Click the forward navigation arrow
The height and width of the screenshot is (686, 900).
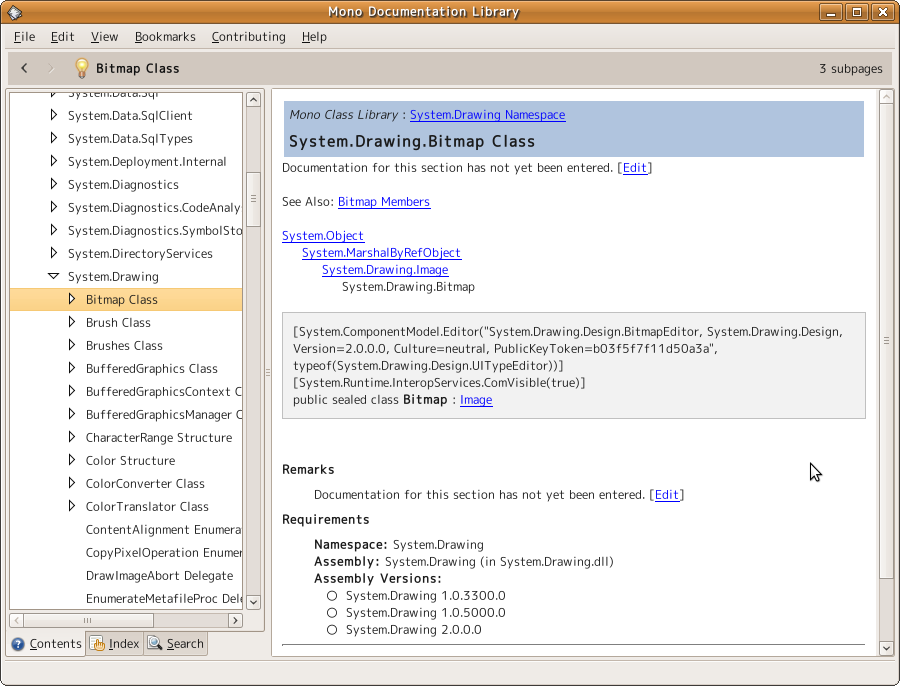coord(51,68)
